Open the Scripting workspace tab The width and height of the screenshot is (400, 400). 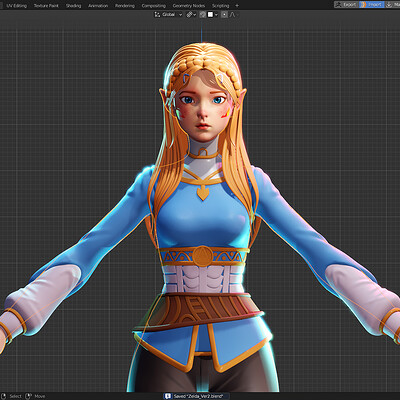(x=220, y=6)
